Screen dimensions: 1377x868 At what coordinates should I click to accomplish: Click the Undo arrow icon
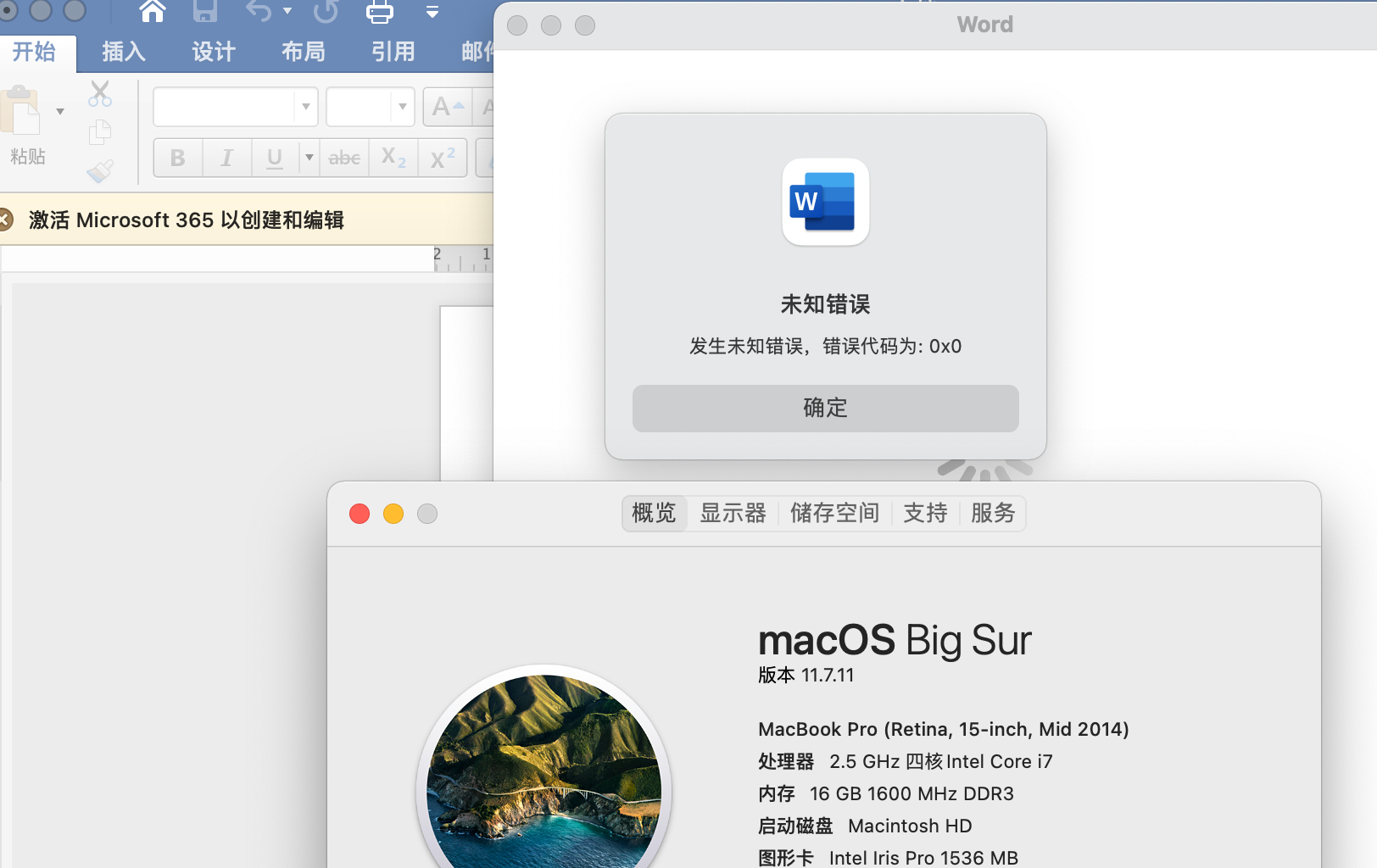[259, 11]
